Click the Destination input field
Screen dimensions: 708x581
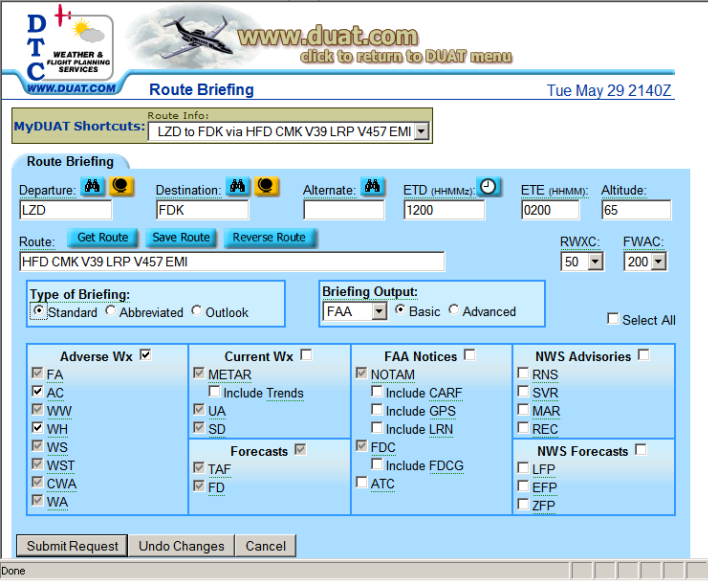pyautogui.click(x=202, y=210)
